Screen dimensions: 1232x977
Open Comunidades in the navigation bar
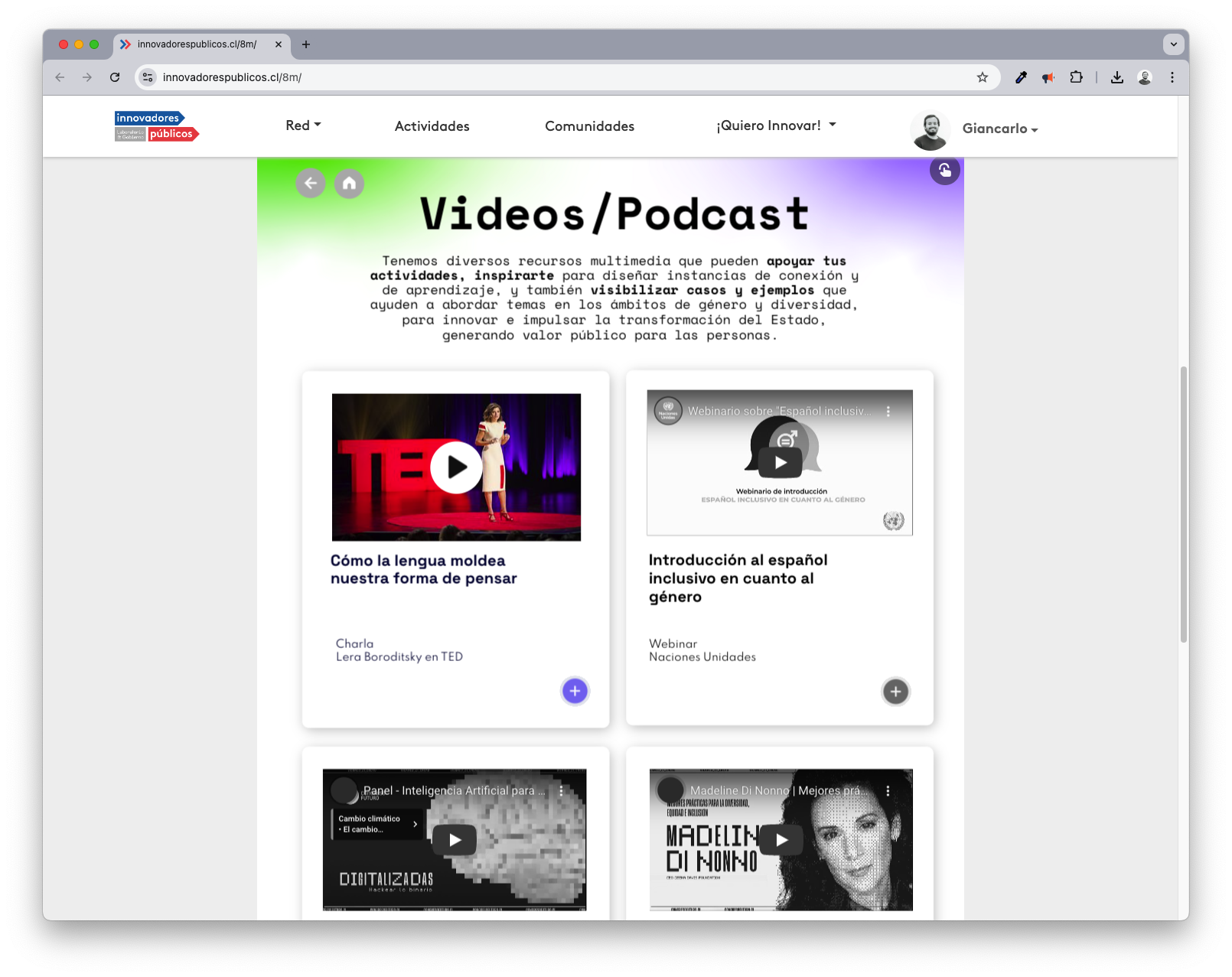[589, 126]
